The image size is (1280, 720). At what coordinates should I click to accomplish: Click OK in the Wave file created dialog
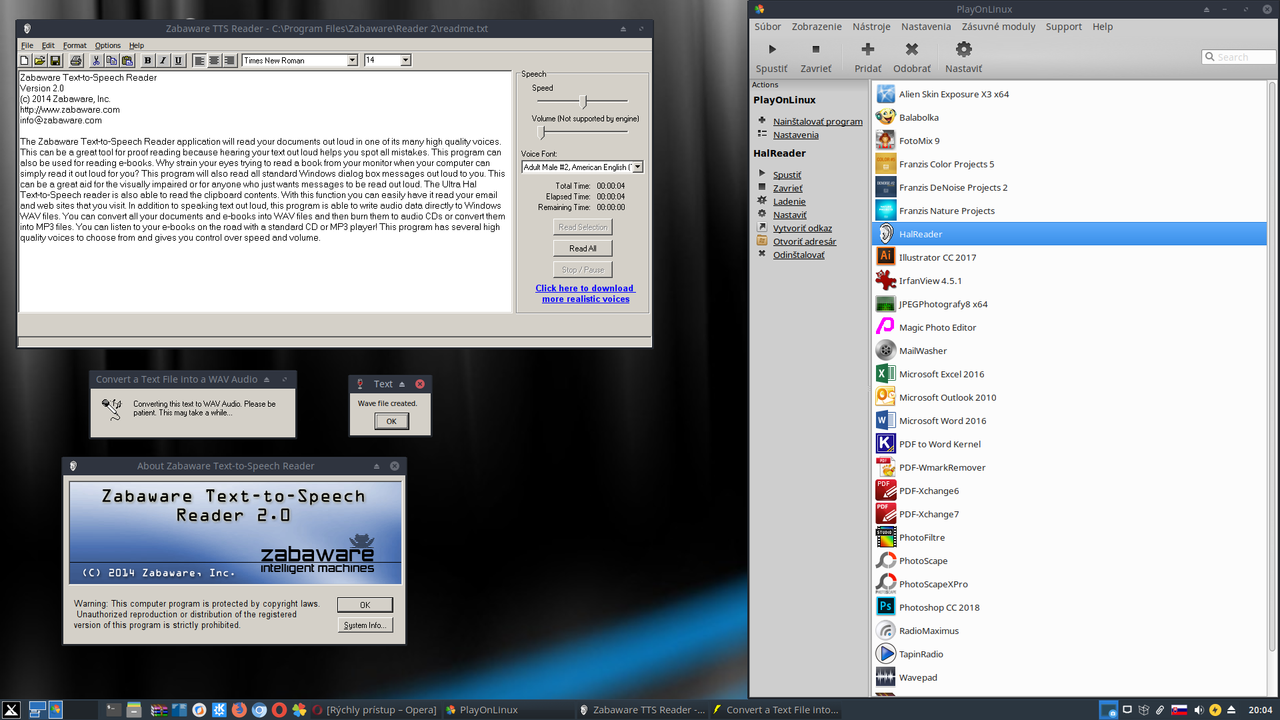tap(391, 421)
